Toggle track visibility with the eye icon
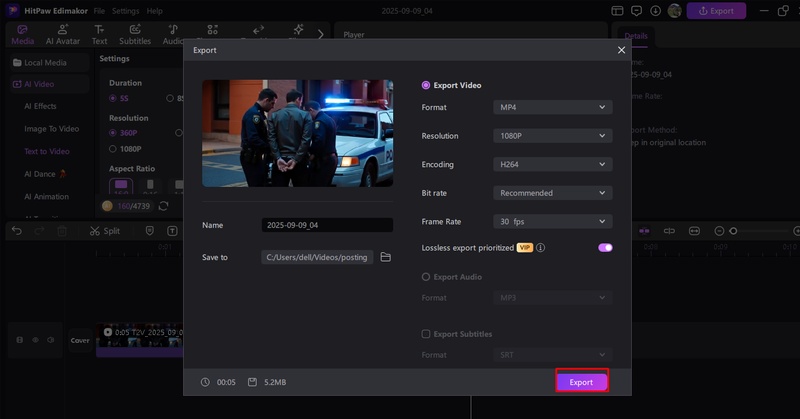The image size is (800, 419). point(35,340)
